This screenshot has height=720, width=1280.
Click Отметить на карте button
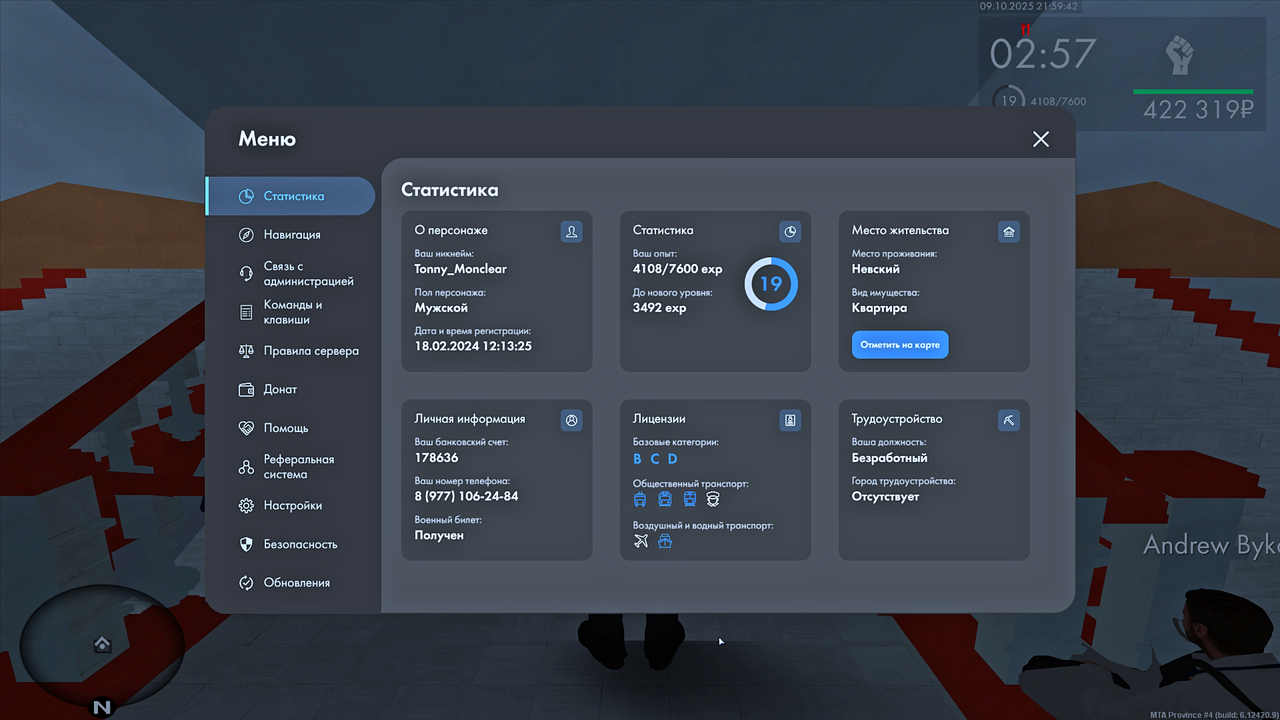coord(900,345)
